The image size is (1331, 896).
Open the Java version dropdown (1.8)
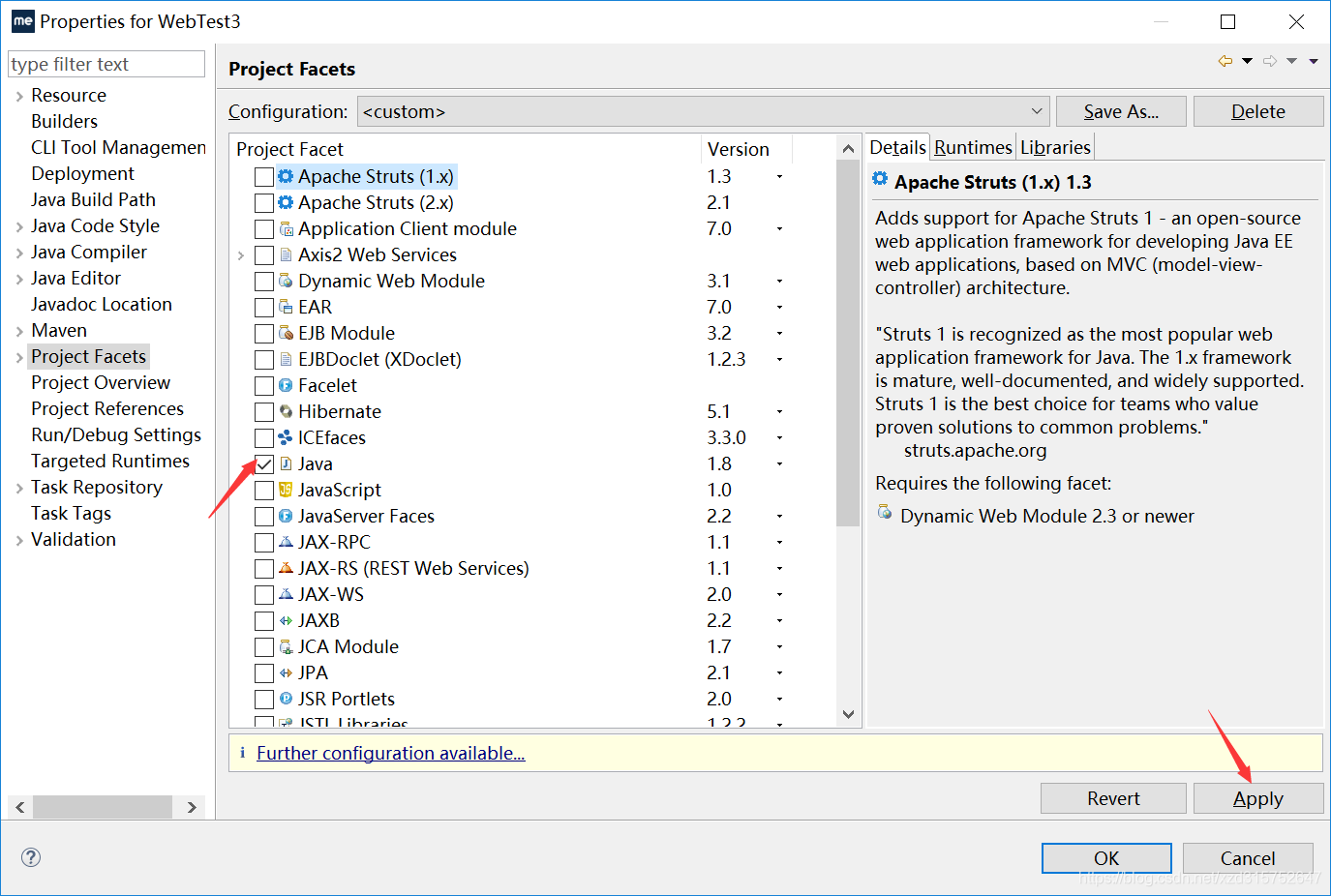click(779, 464)
